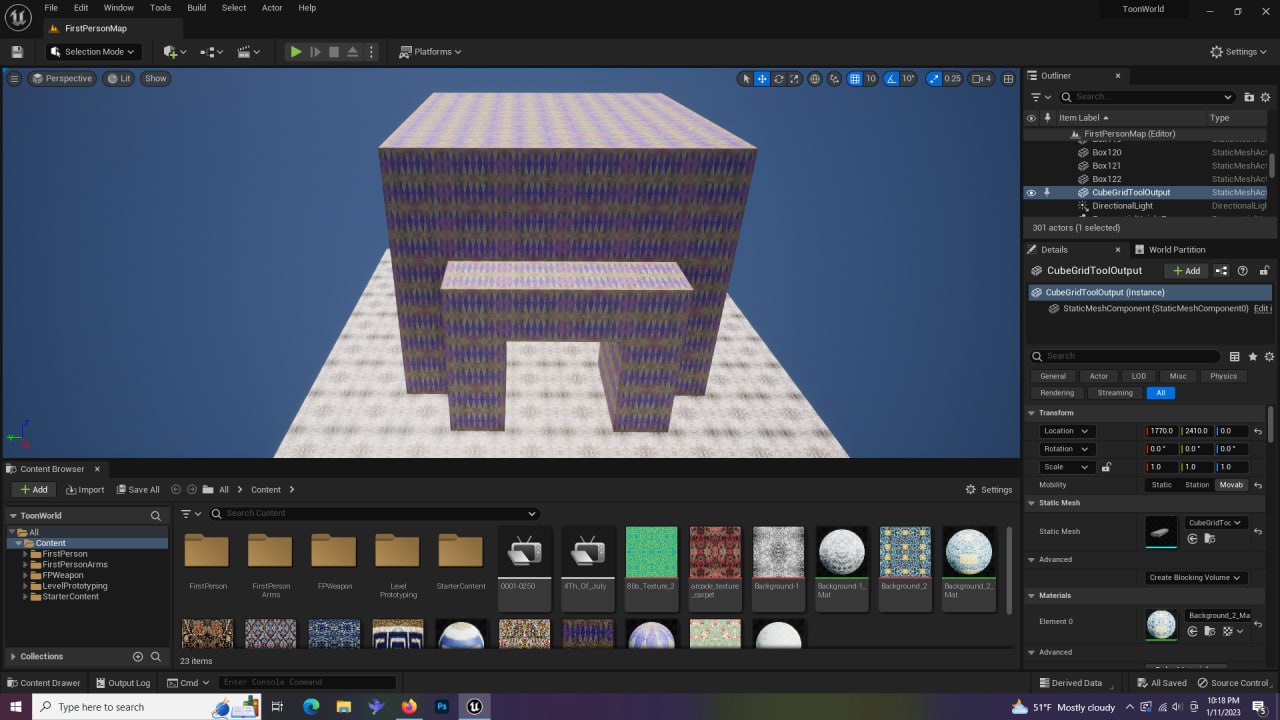Select Box121 in the Outliner
Image resolution: width=1280 pixels, height=720 pixels.
pos(1106,166)
